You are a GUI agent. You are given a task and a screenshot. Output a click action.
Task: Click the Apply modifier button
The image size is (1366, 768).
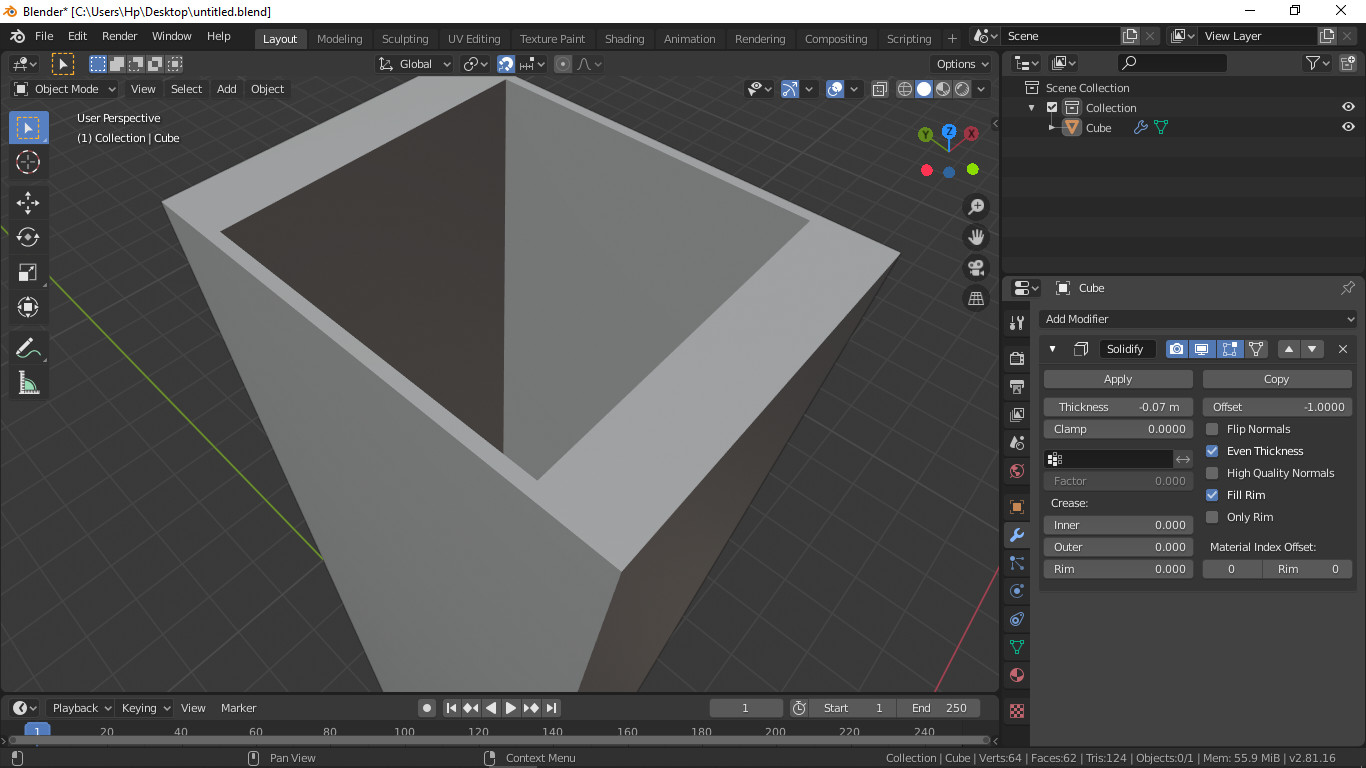coord(1117,379)
